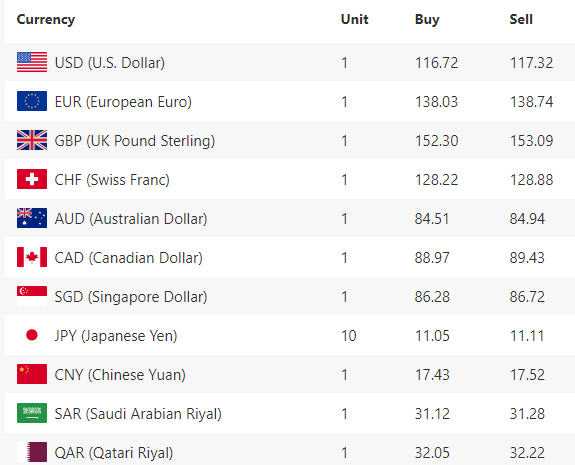Click the United States flag icon
The width and height of the screenshot is (575, 465).
pyautogui.click(x=32, y=62)
